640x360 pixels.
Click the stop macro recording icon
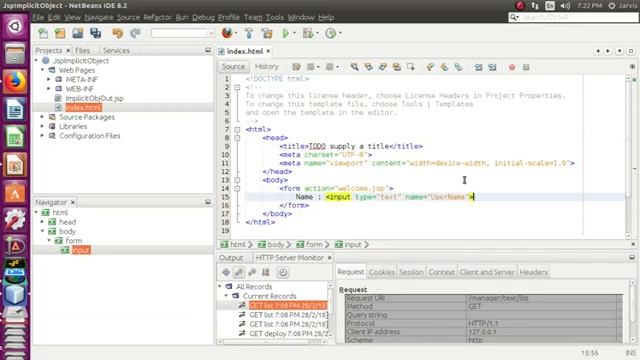[526, 67]
